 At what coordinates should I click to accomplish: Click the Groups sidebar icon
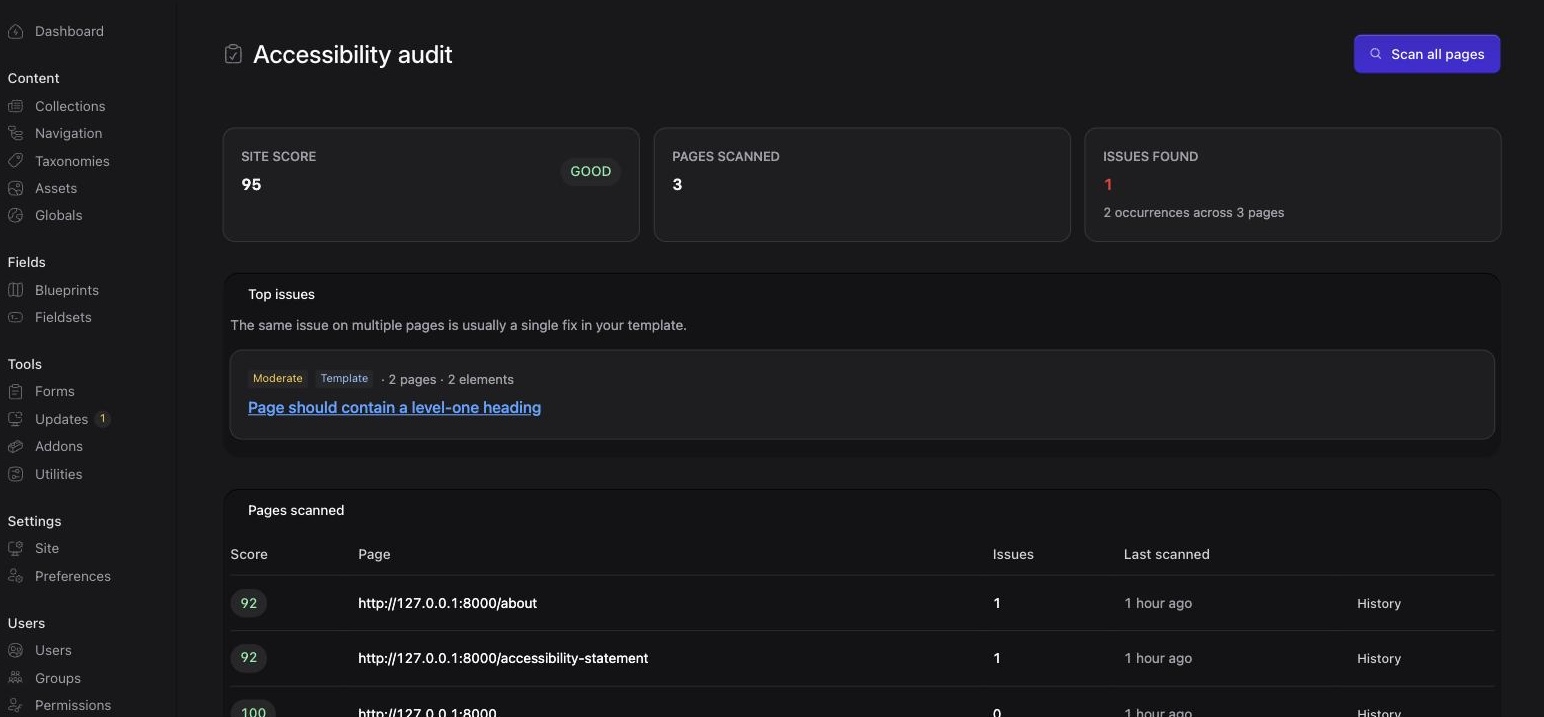pos(15,678)
